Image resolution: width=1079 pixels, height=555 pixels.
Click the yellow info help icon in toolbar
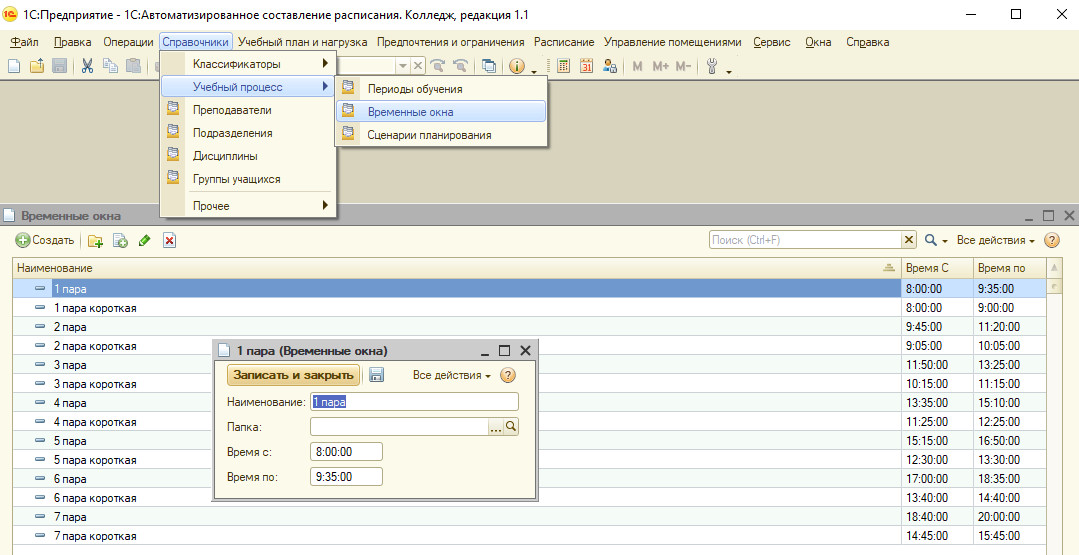tap(516, 66)
